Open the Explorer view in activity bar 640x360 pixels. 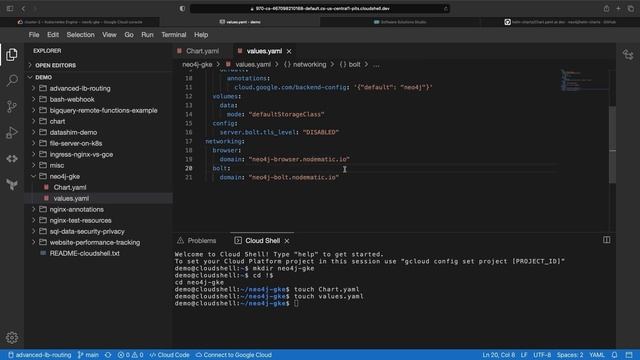coord(12,54)
